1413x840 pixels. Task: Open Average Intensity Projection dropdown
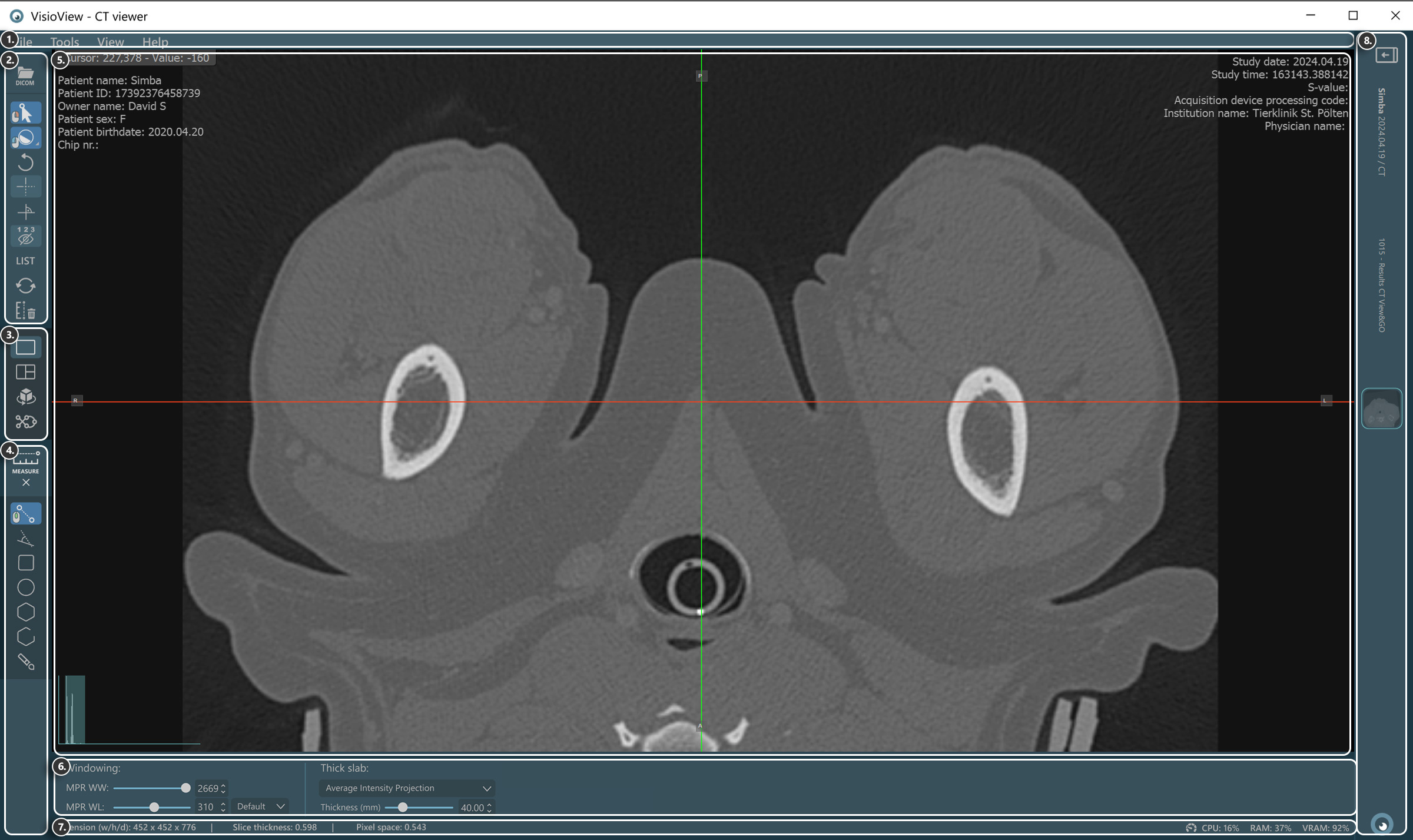pyautogui.click(x=407, y=788)
